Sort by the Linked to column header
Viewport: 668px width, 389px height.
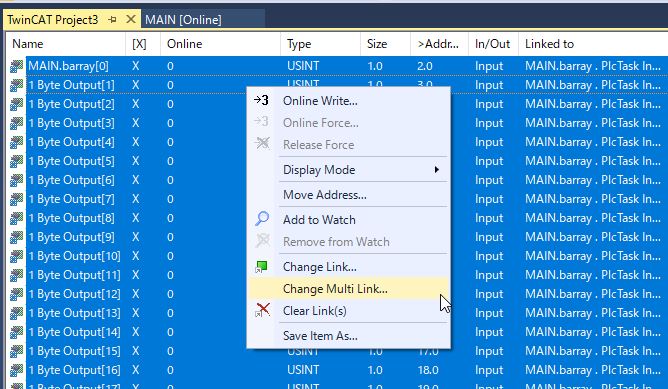tap(593, 44)
